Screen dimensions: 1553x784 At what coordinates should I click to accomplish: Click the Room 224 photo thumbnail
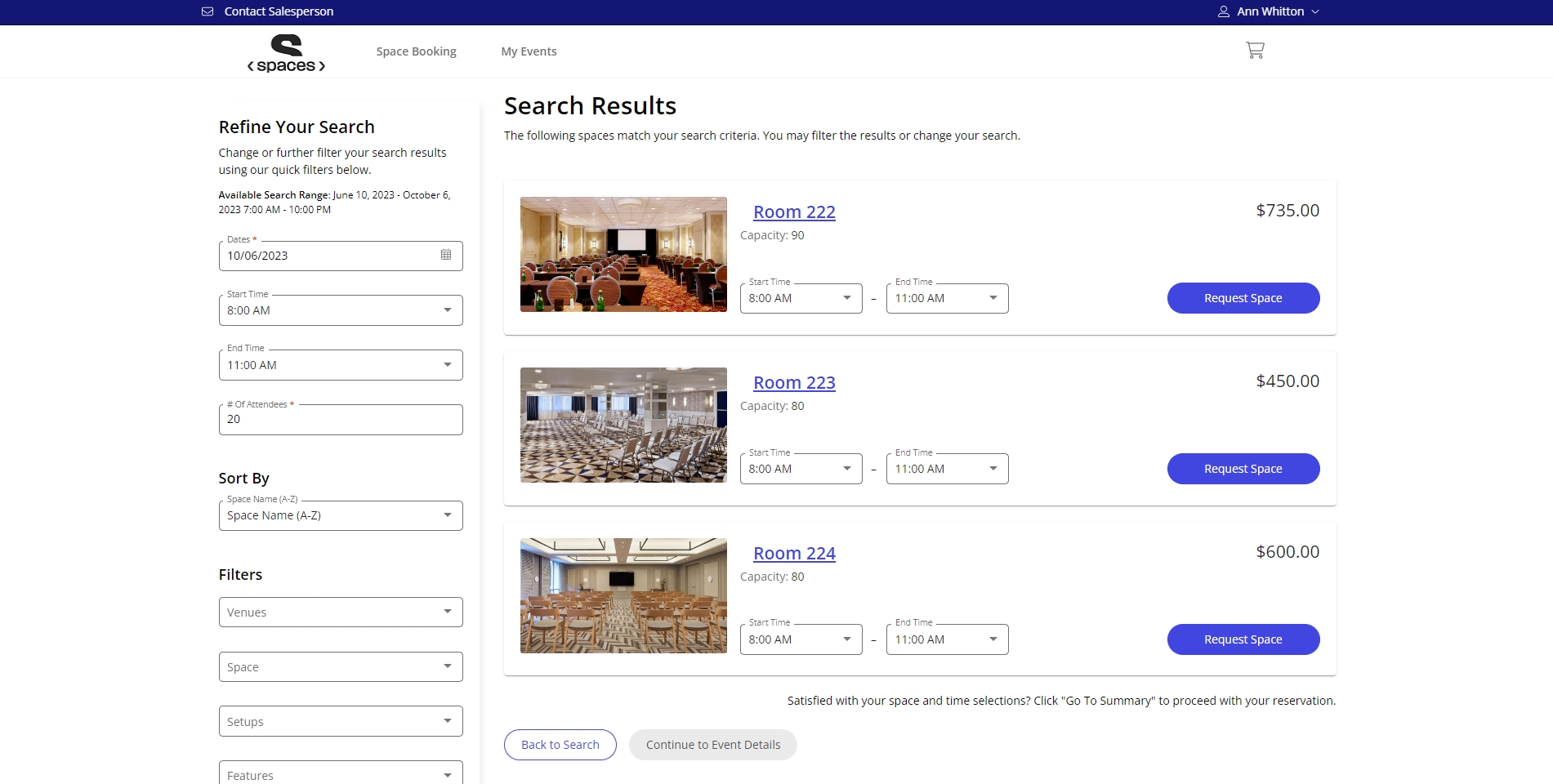(623, 595)
